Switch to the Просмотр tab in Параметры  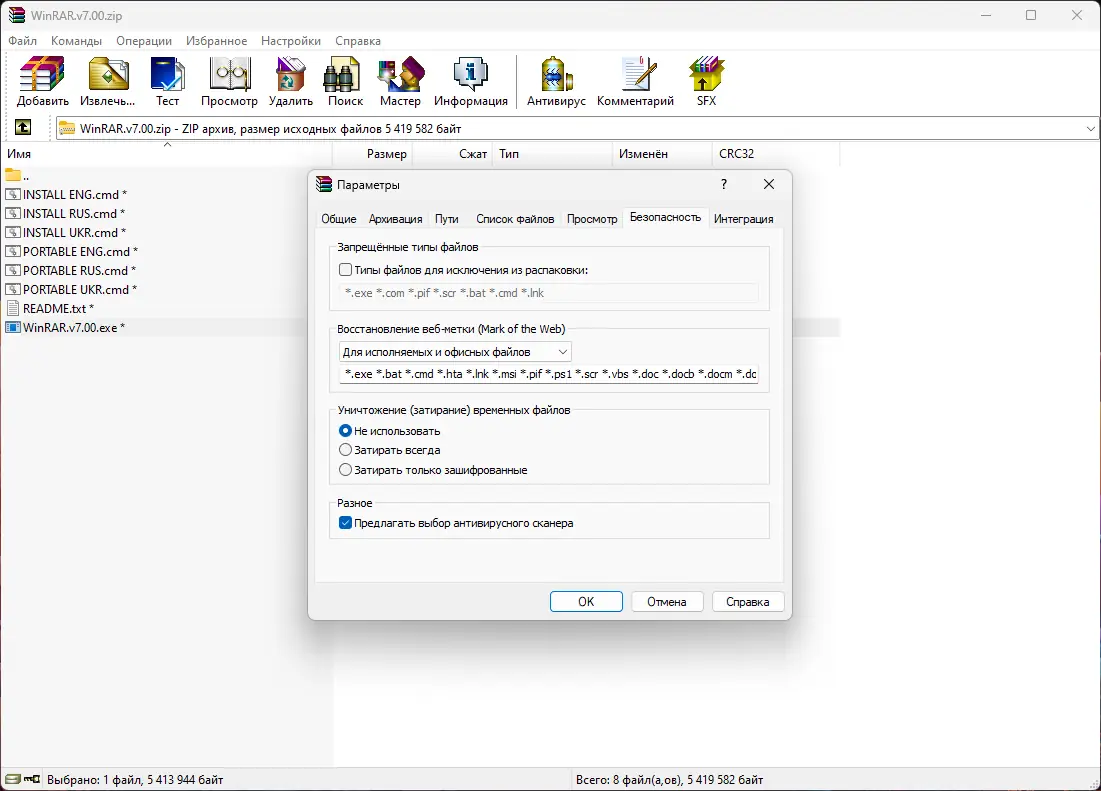592,219
